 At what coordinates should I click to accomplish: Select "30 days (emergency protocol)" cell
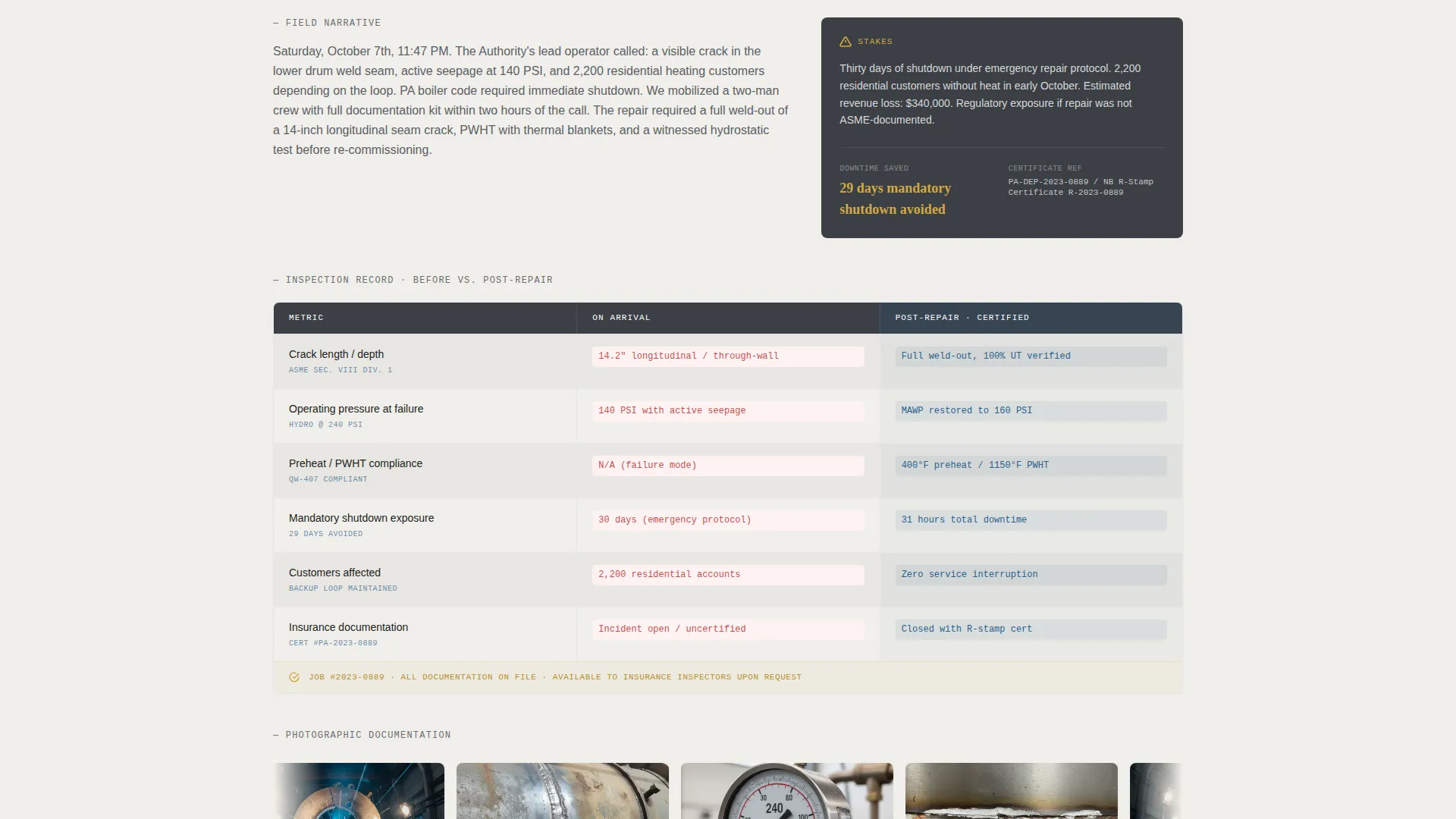pyautogui.click(x=728, y=520)
